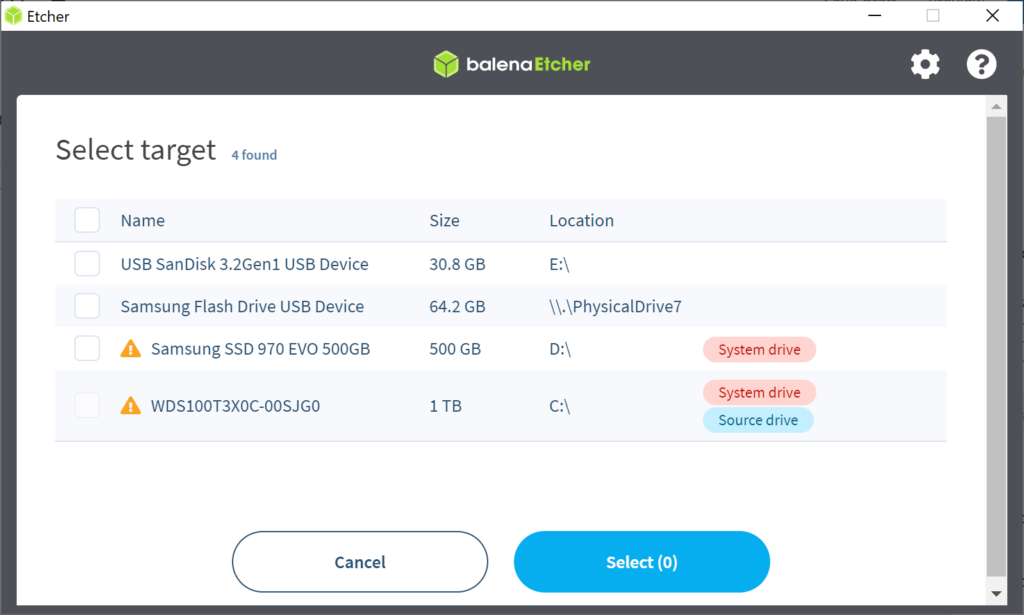
Task: Select the USB SanDisk 3.2Gen1 USB Device name
Action: [x=244, y=264]
